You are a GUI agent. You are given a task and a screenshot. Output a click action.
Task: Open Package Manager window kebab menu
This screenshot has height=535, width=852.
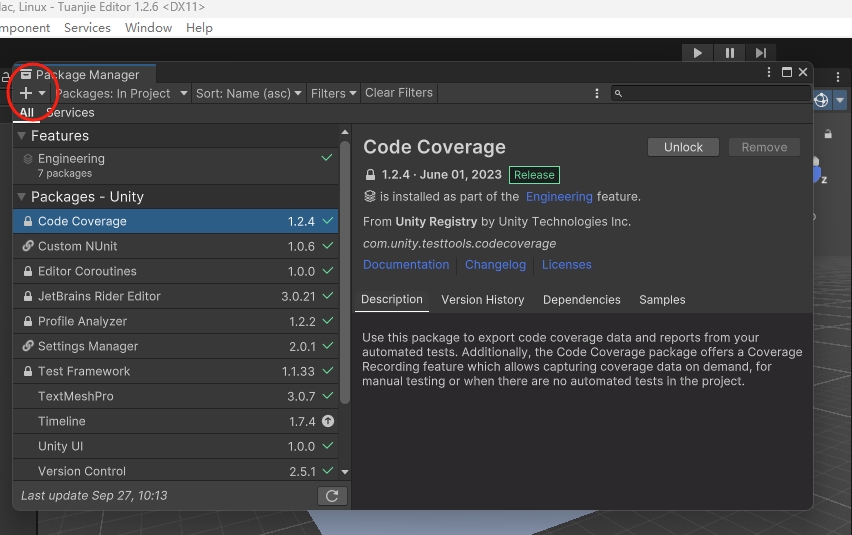point(768,72)
